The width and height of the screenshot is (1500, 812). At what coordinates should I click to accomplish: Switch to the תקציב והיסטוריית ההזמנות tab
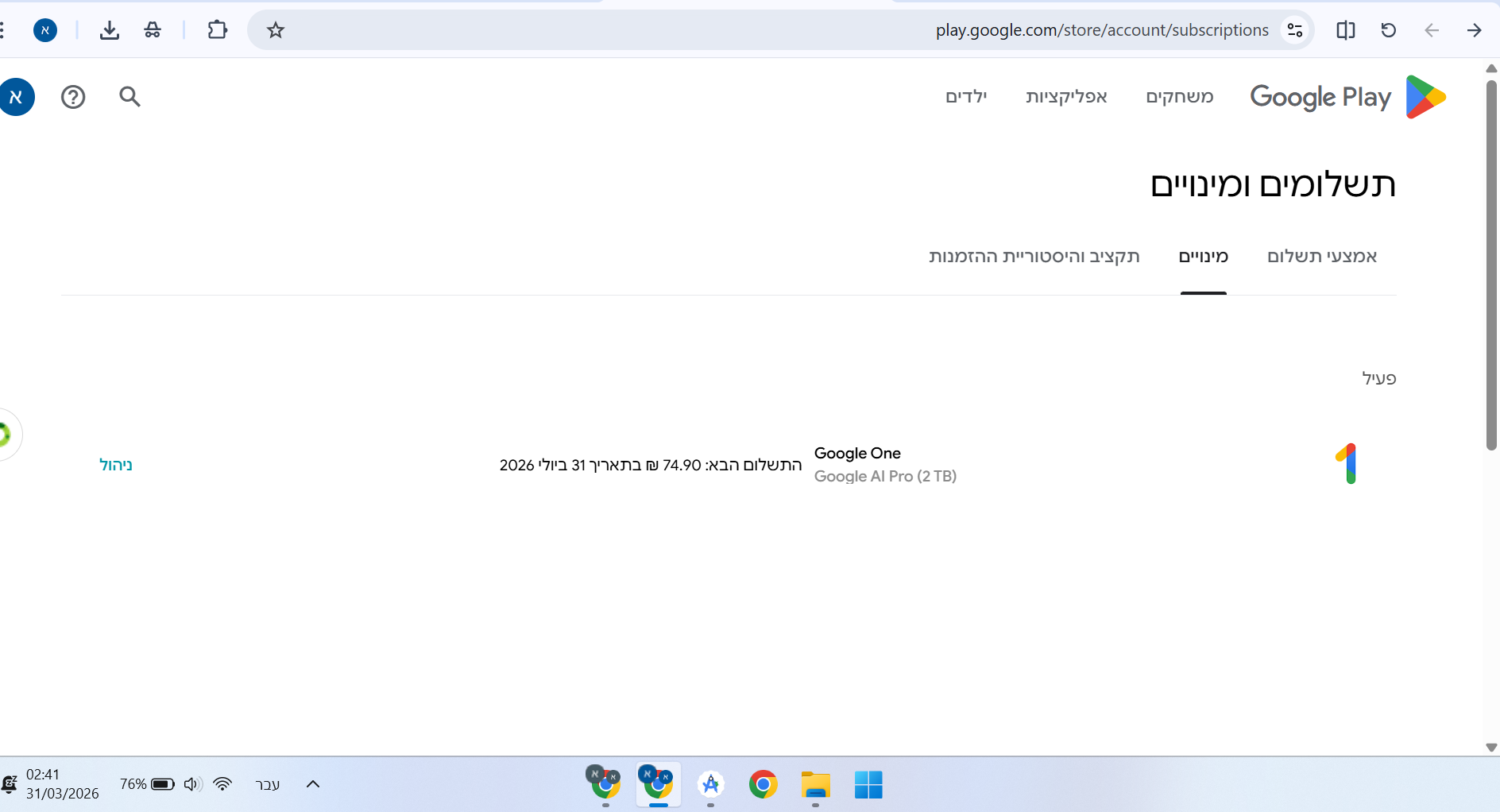pyautogui.click(x=1034, y=256)
